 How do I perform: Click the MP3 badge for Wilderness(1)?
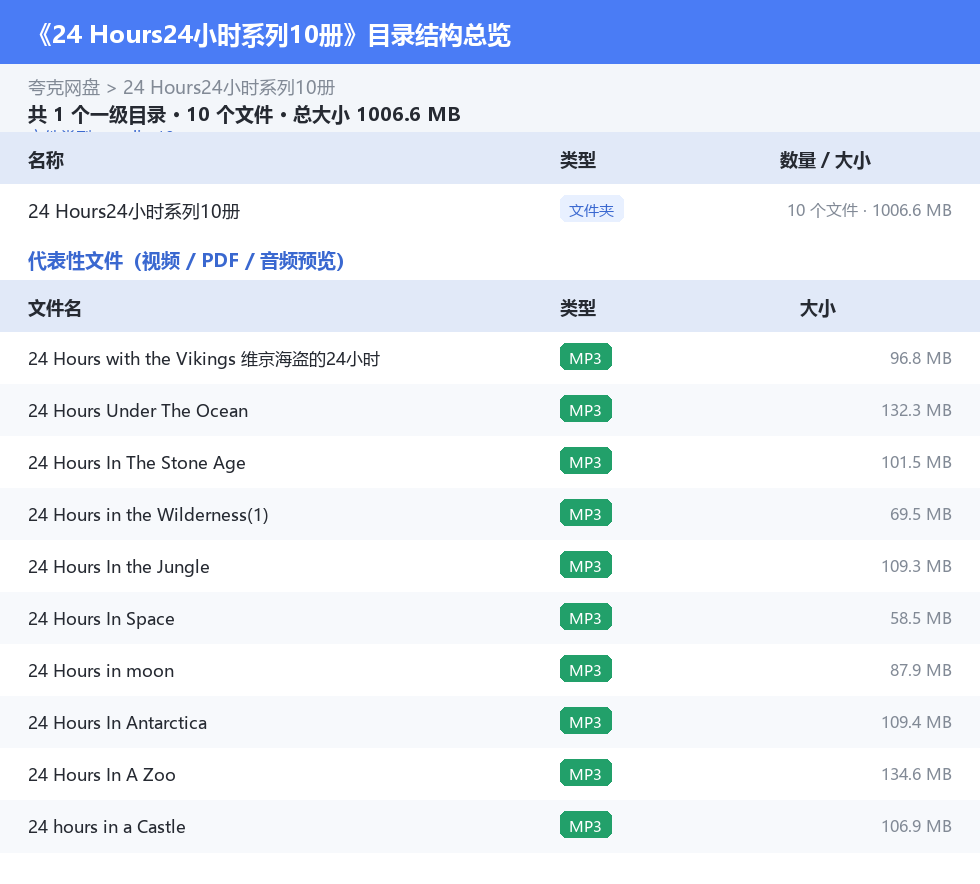click(x=586, y=513)
